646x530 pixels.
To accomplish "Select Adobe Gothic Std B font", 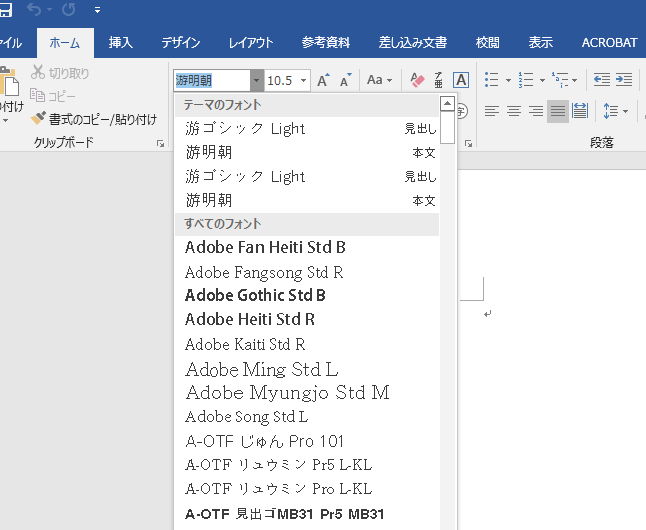I will tap(256, 295).
